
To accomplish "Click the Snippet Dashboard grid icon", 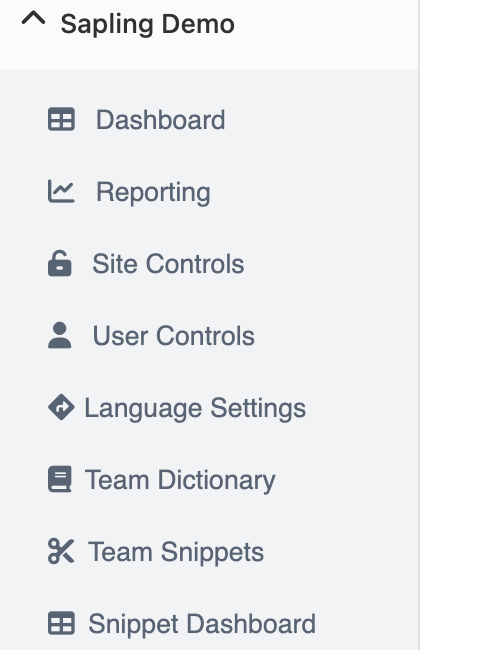I will click(61, 623).
